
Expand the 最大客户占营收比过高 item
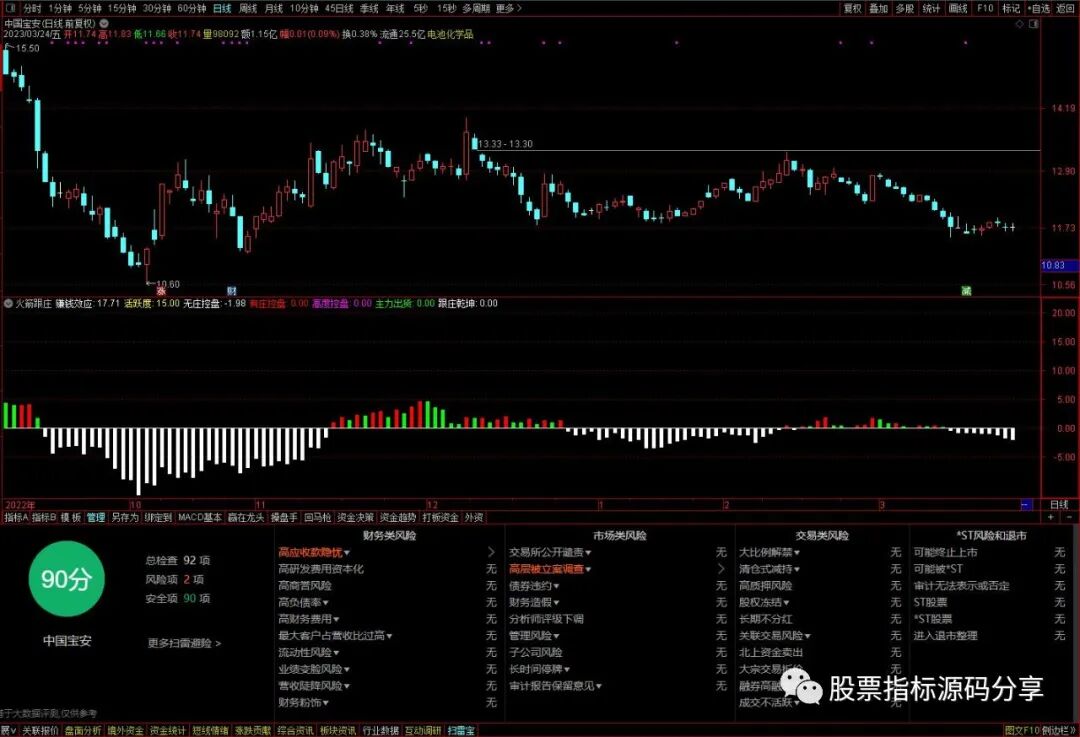[x=335, y=636]
